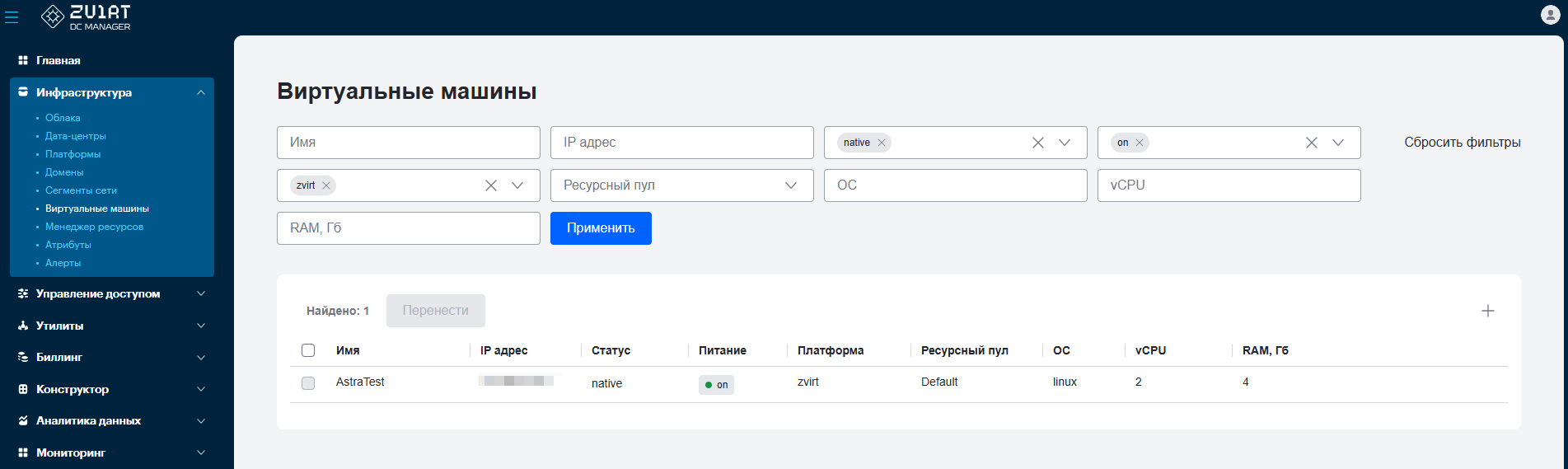Click the zvirt platform cell
Image resolution: width=1568 pixels, height=469 pixels.
tap(808, 382)
